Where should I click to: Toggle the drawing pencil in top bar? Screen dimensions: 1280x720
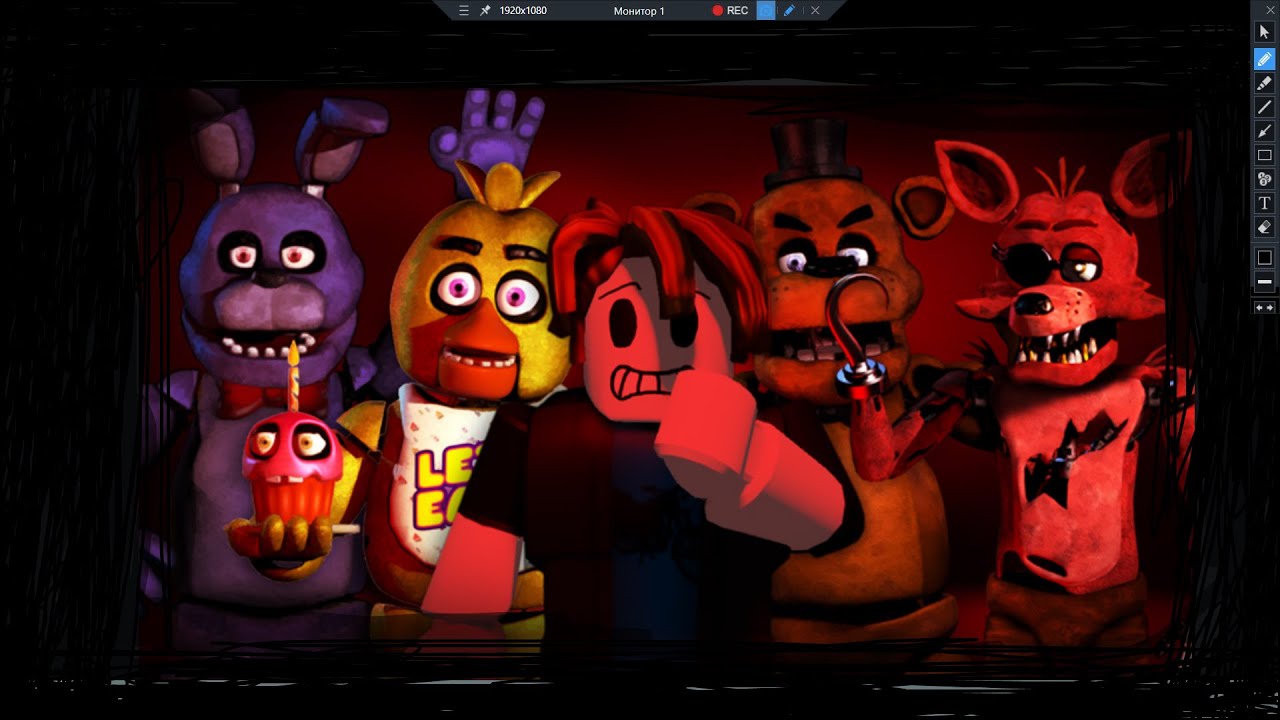click(x=789, y=10)
